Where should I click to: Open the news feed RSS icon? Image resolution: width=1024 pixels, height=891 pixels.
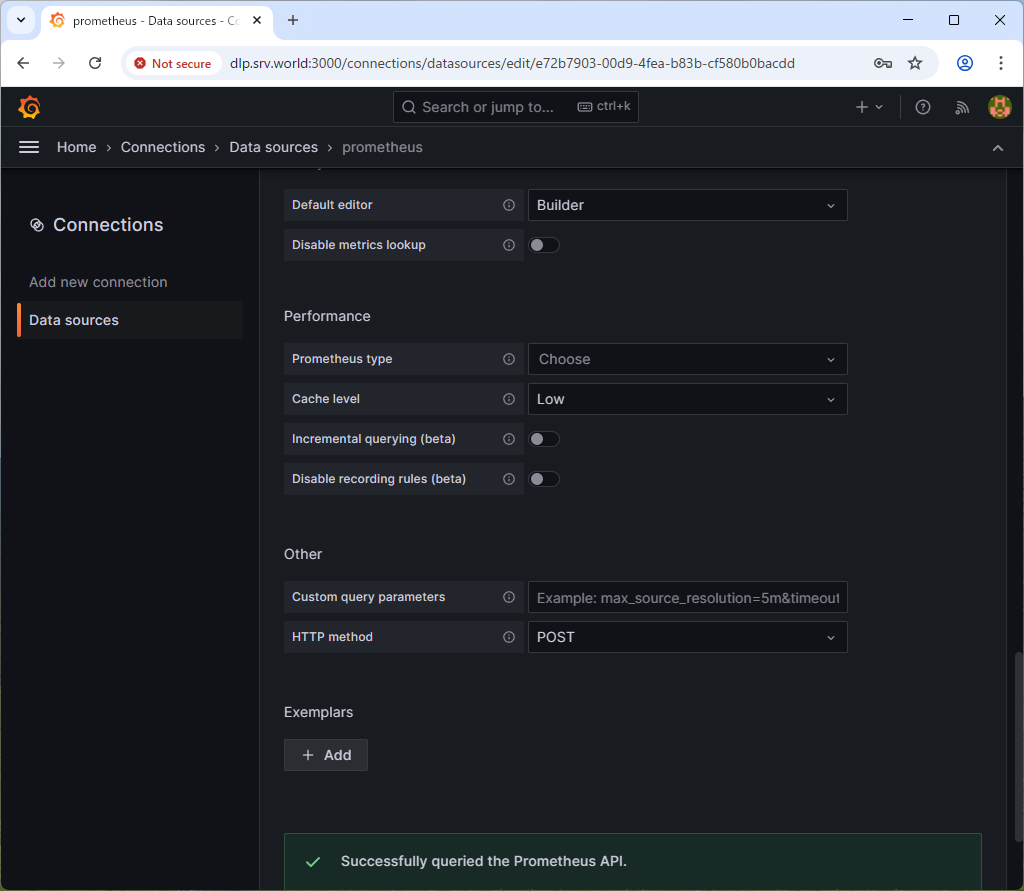point(962,107)
